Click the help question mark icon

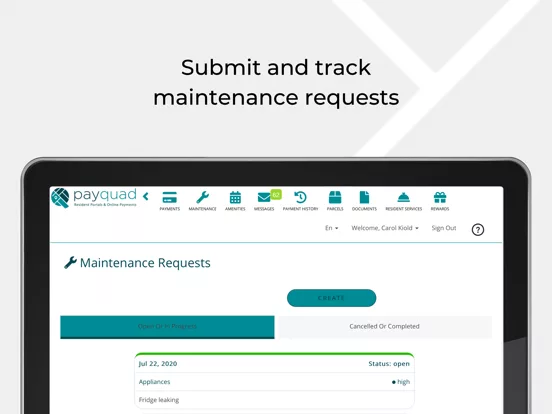pos(478,230)
